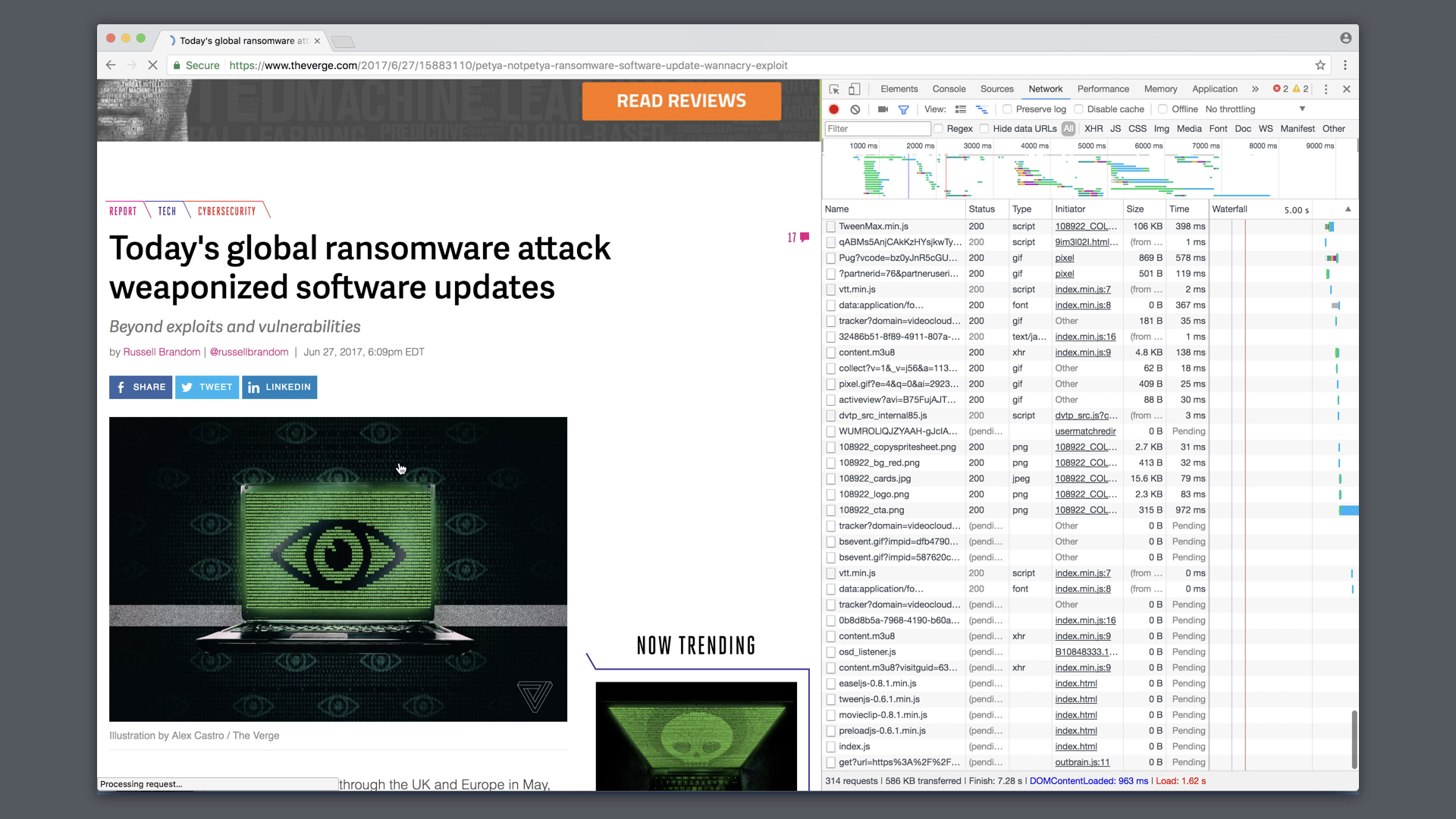Viewport: 1456px width, 819px height.
Task: Click the yellow warnings count badge
Action: click(1301, 89)
